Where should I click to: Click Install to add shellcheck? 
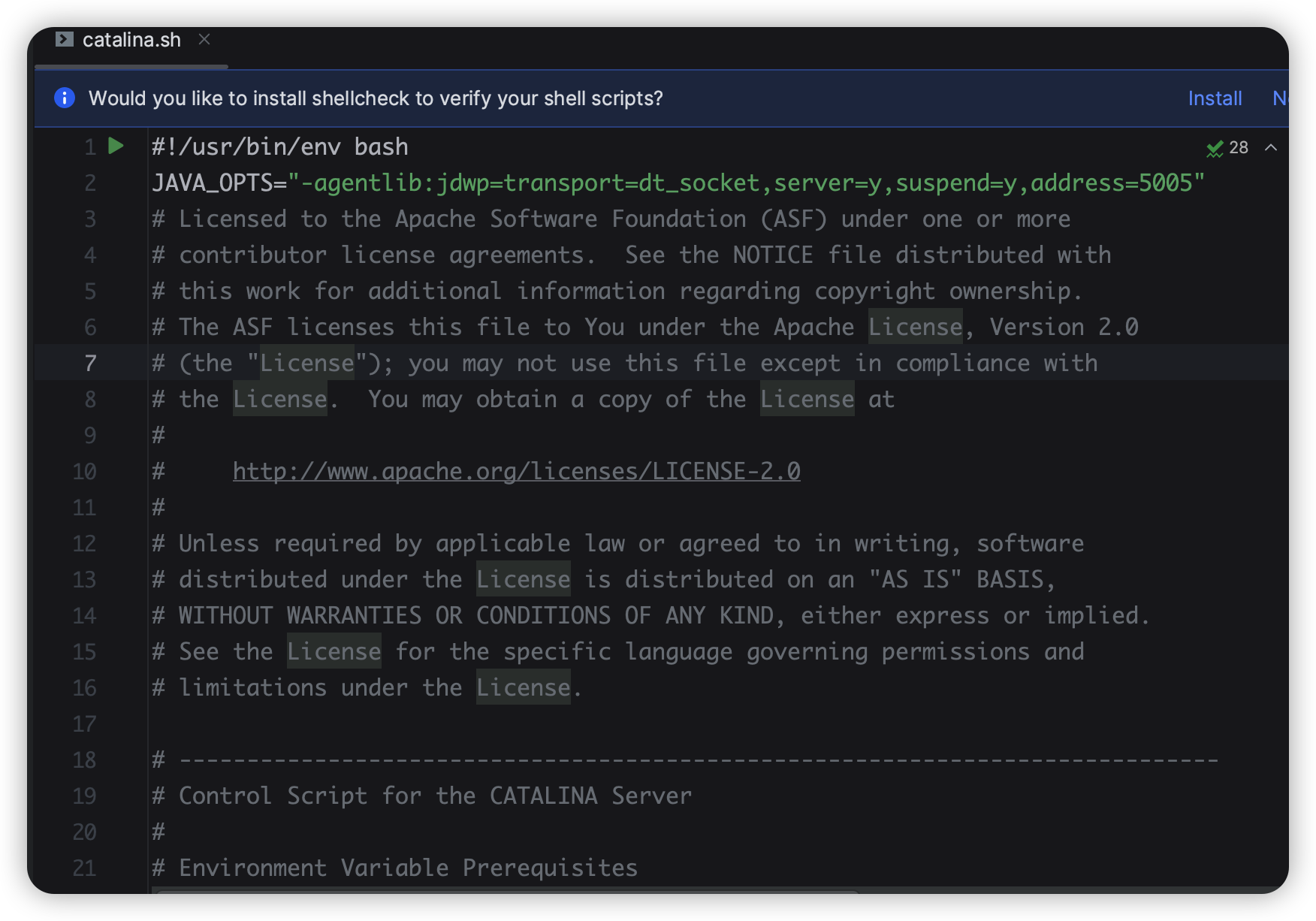[1215, 98]
